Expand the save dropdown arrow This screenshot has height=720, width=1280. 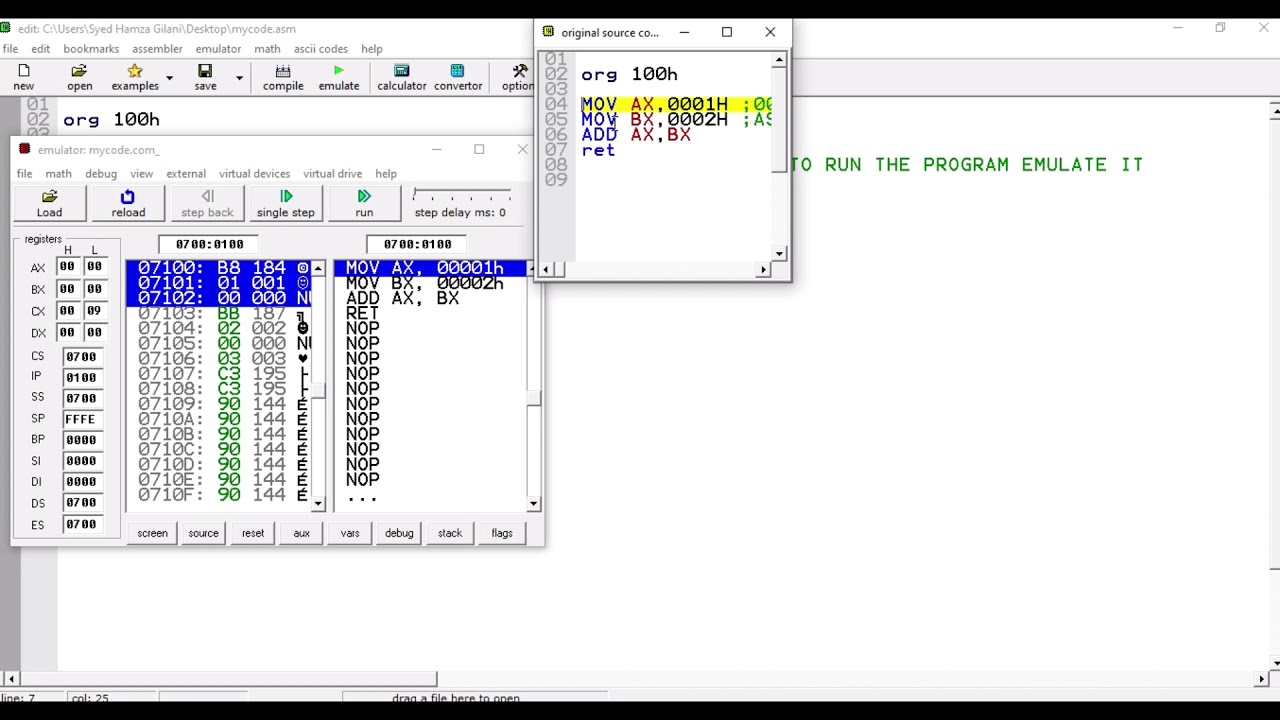click(x=239, y=77)
